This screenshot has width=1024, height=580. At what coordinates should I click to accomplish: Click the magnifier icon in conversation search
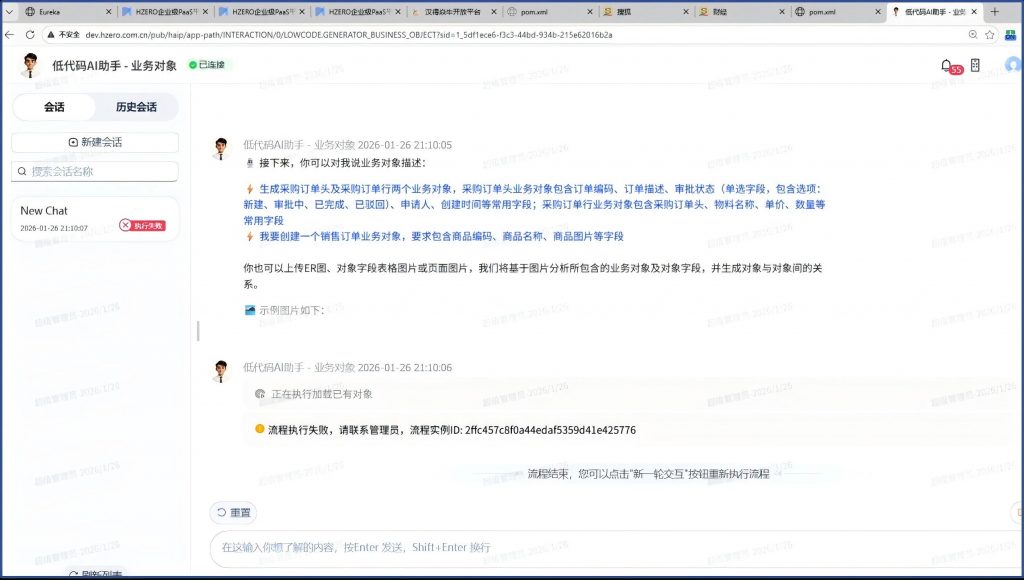[22, 172]
